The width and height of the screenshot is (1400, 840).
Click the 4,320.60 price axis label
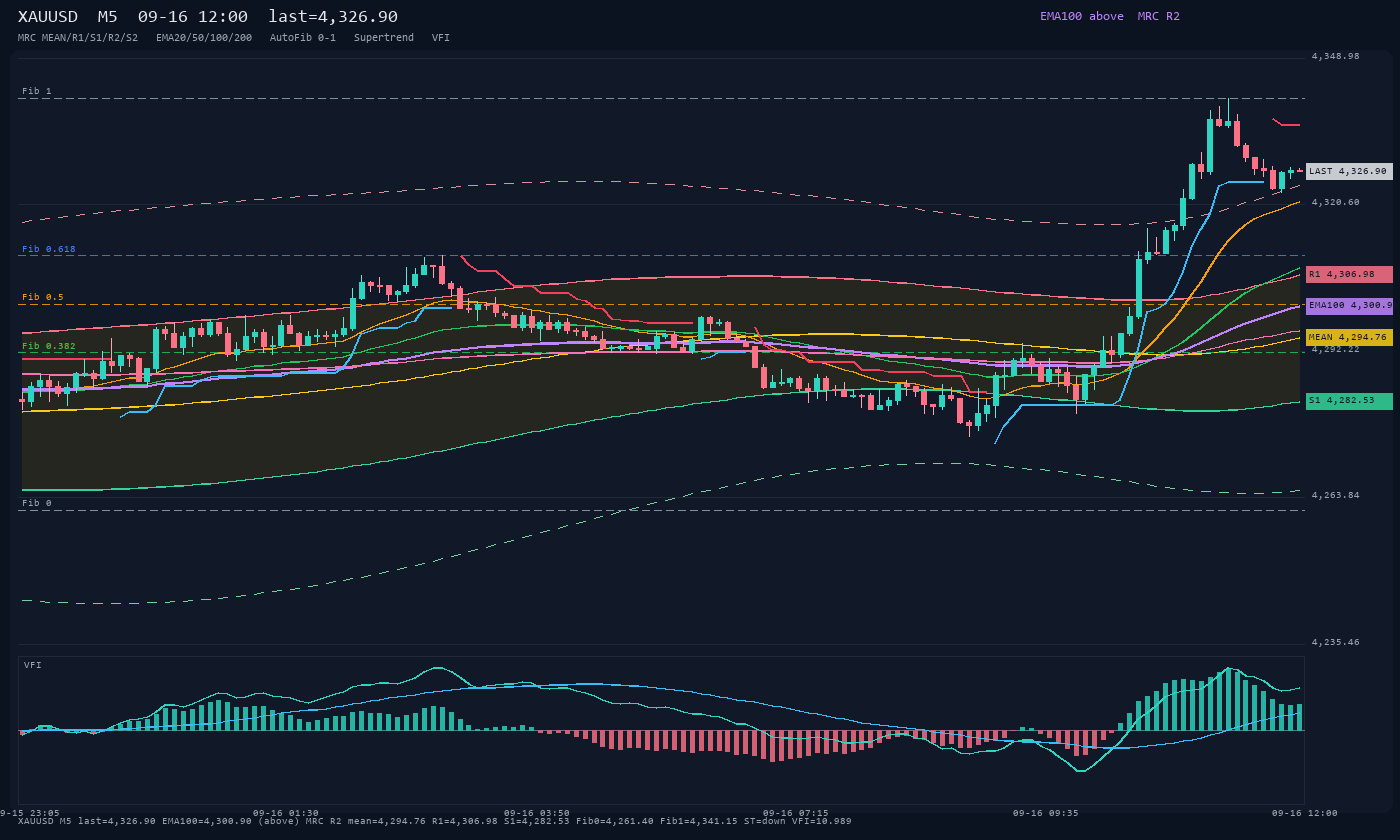click(1336, 202)
